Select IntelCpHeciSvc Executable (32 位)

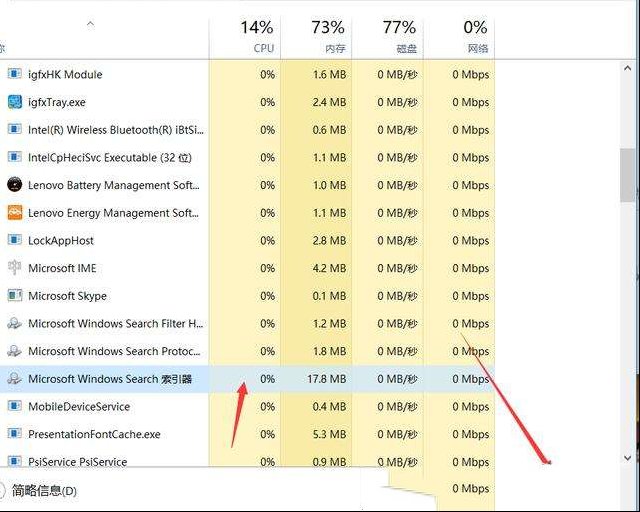(x=247, y=157)
